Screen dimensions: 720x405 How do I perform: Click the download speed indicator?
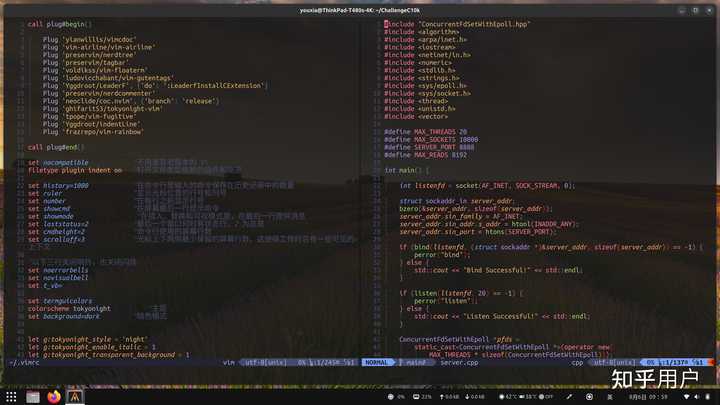475,397
